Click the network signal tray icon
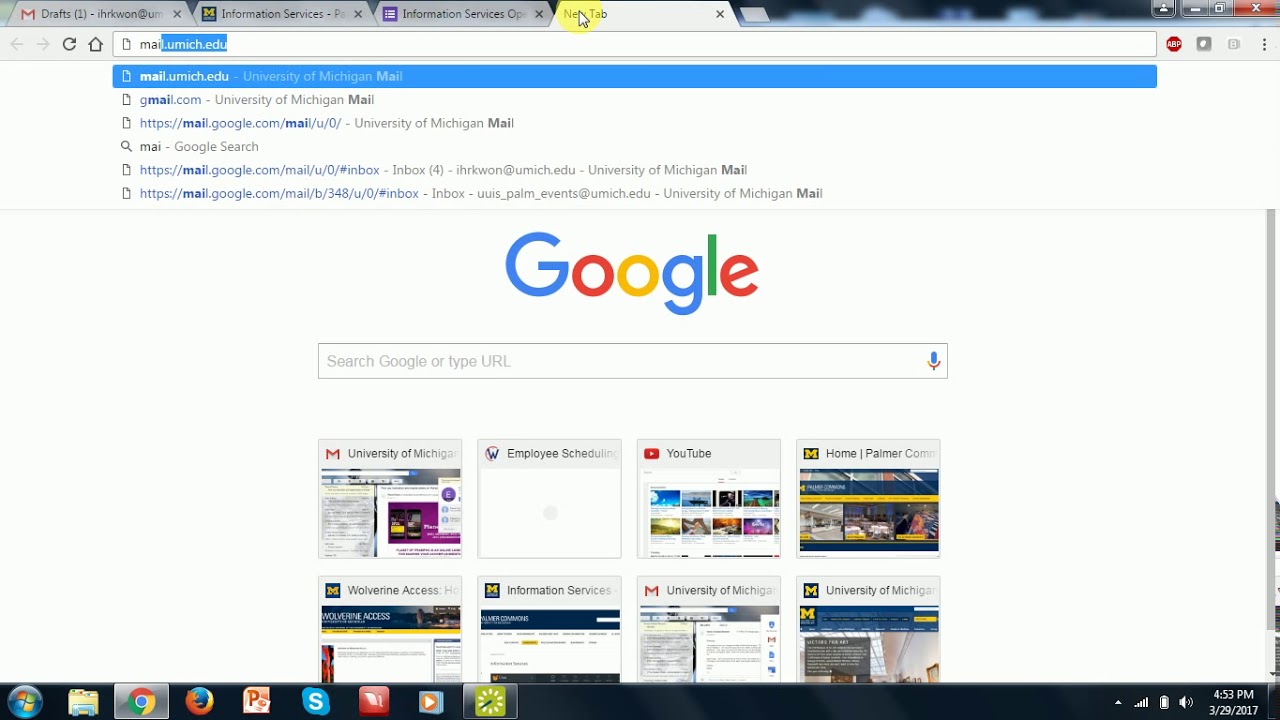Screen dimensions: 1280x720 [1141, 702]
